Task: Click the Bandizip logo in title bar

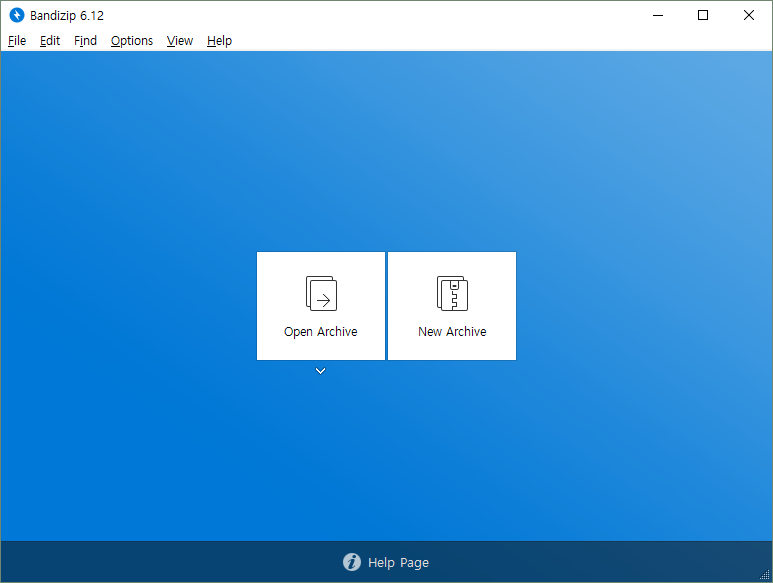Action: (x=16, y=15)
